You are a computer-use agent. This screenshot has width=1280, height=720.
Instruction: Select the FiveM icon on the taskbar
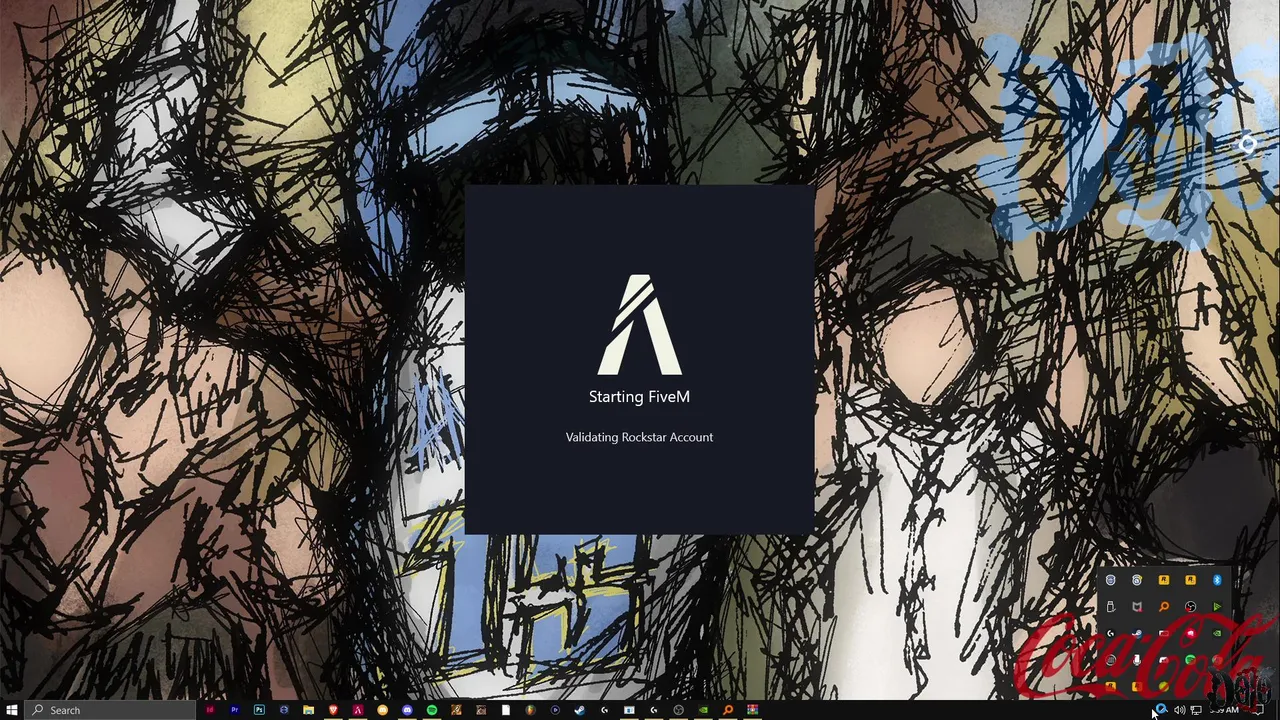click(358, 710)
